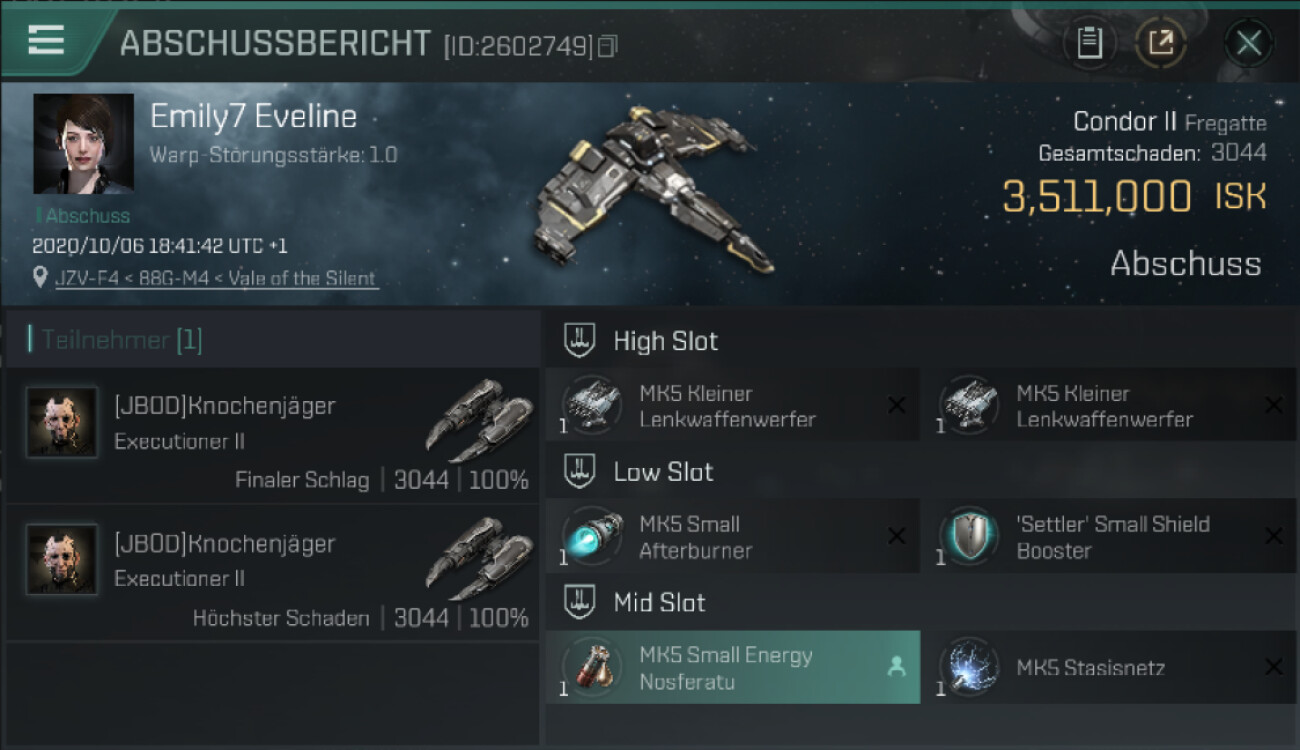Open the hamburger menu at top left
The image size is (1300, 750).
[46, 40]
